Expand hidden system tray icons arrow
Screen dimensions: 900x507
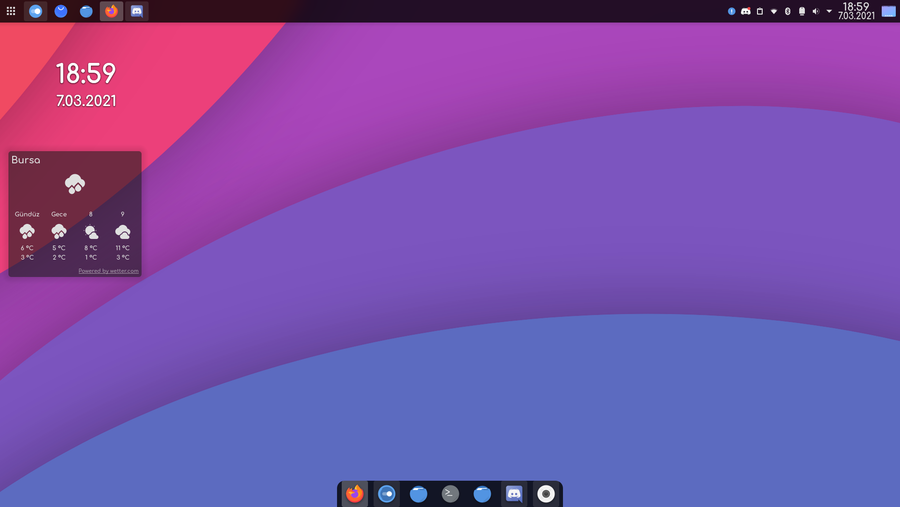pyautogui.click(x=829, y=11)
